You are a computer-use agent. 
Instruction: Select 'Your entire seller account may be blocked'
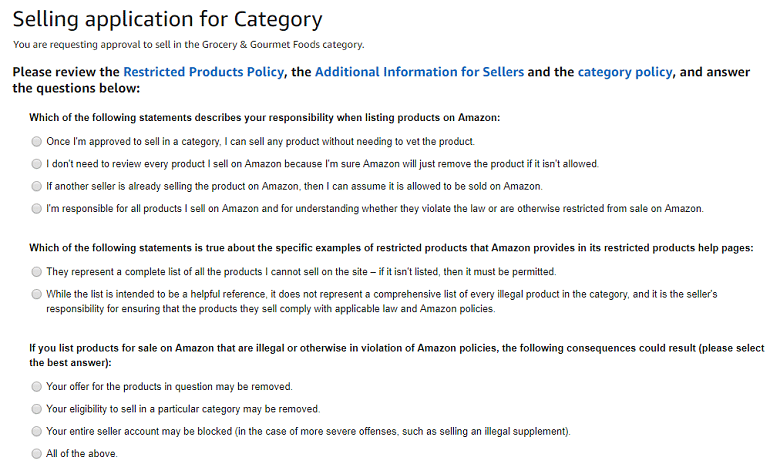pyautogui.click(x=37, y=431)
